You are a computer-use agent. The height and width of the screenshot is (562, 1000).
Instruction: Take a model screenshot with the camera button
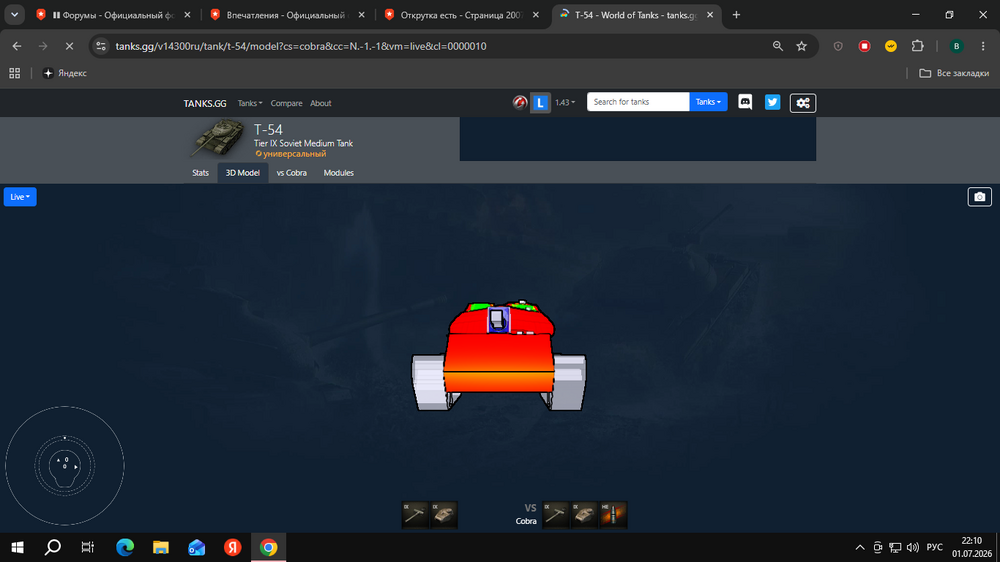(980, 196)
